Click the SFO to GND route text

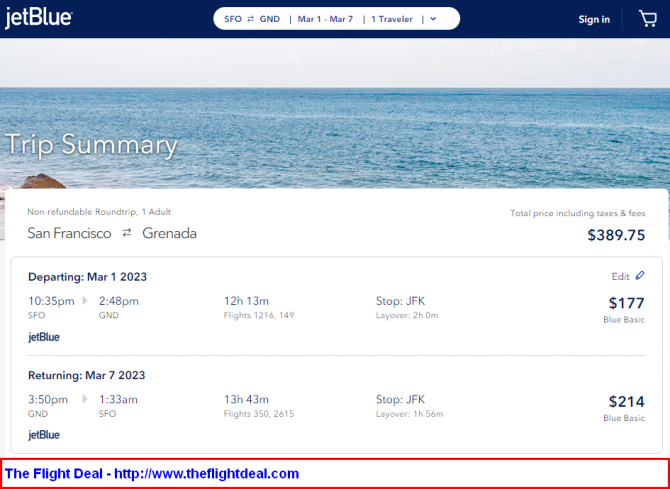point(252,19)
